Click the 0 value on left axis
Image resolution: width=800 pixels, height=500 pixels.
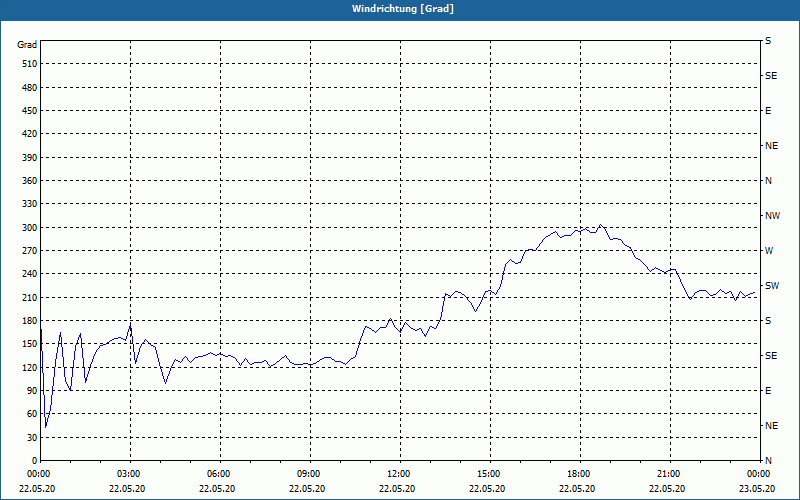[35, 461]
